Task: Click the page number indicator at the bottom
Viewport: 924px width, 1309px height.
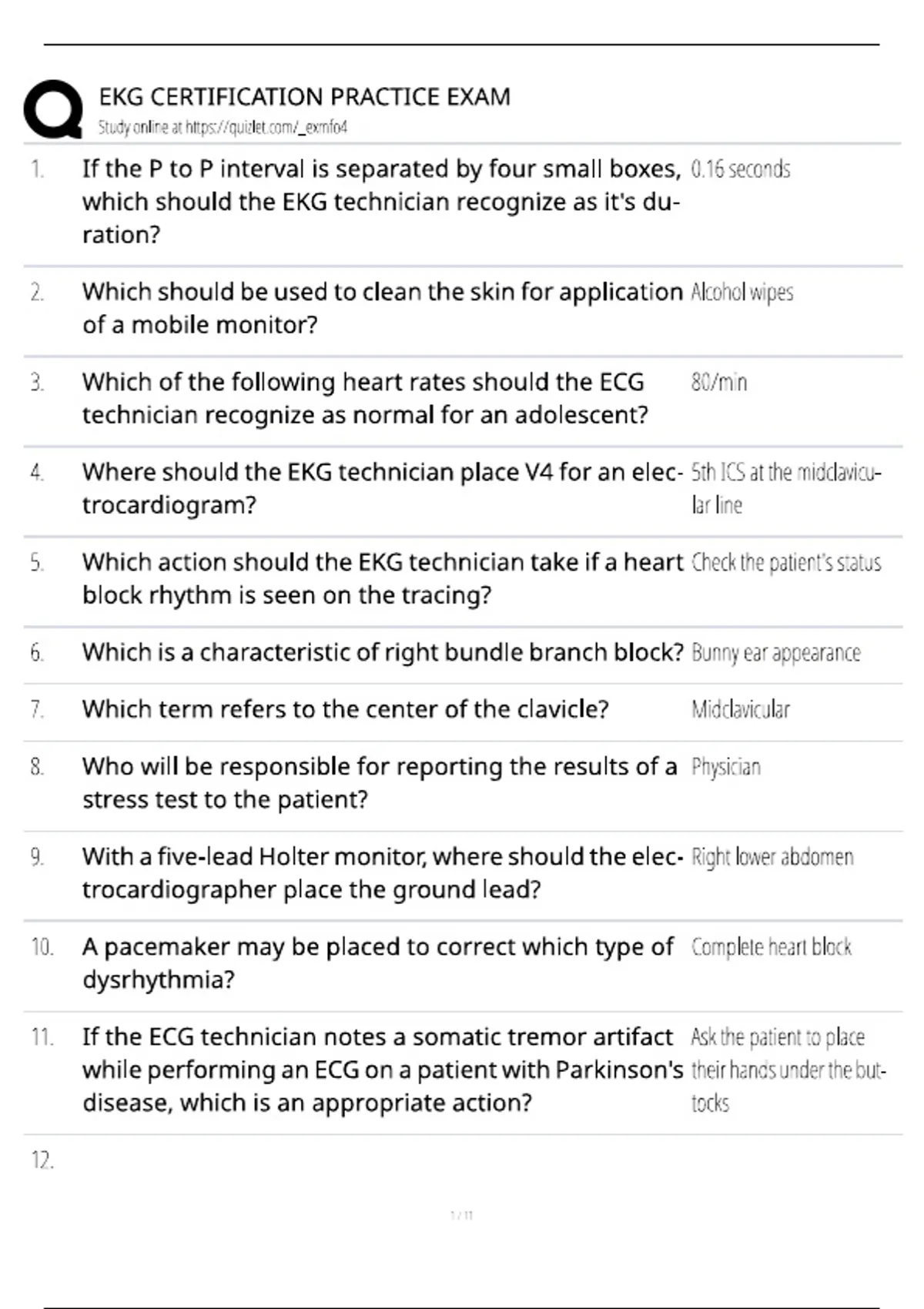Action: coord(461,1215)
